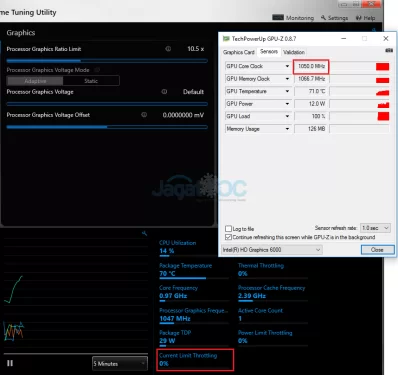Click the CPU Utilization monitor reading
The width and height of the screenshot is (398, 375).
click(x=177, y=247)
